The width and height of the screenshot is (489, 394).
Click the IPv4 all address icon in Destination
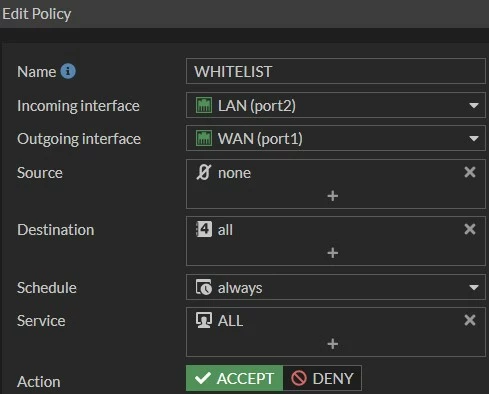tap(204, 229)
